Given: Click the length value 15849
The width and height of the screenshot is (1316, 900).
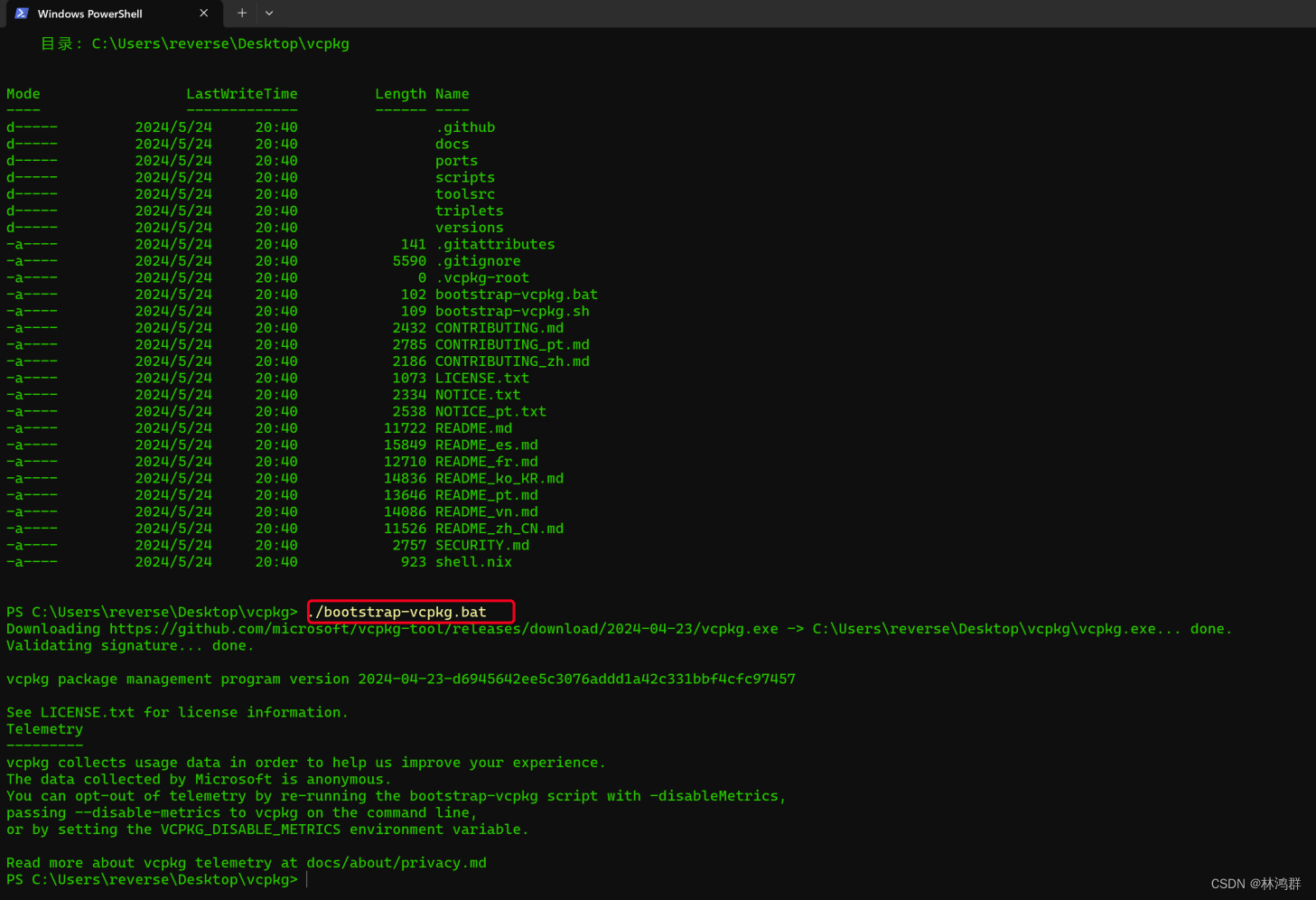Looking at the screenshot, I should (406, 445).
